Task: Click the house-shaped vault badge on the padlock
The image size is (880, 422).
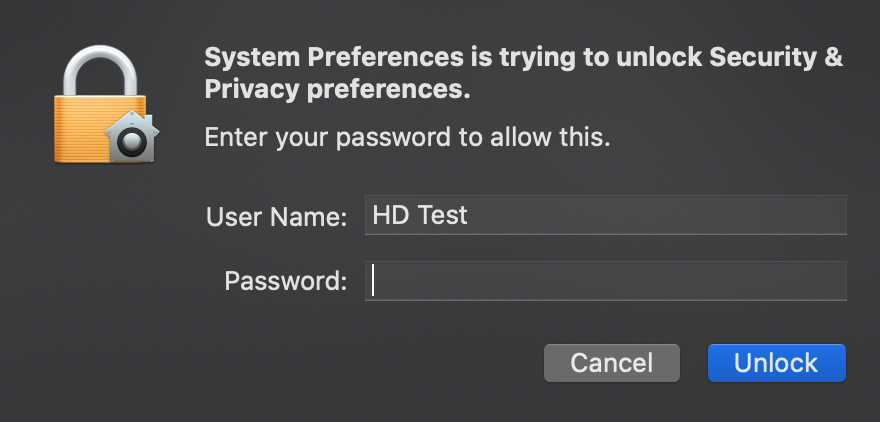Action: 132,137
